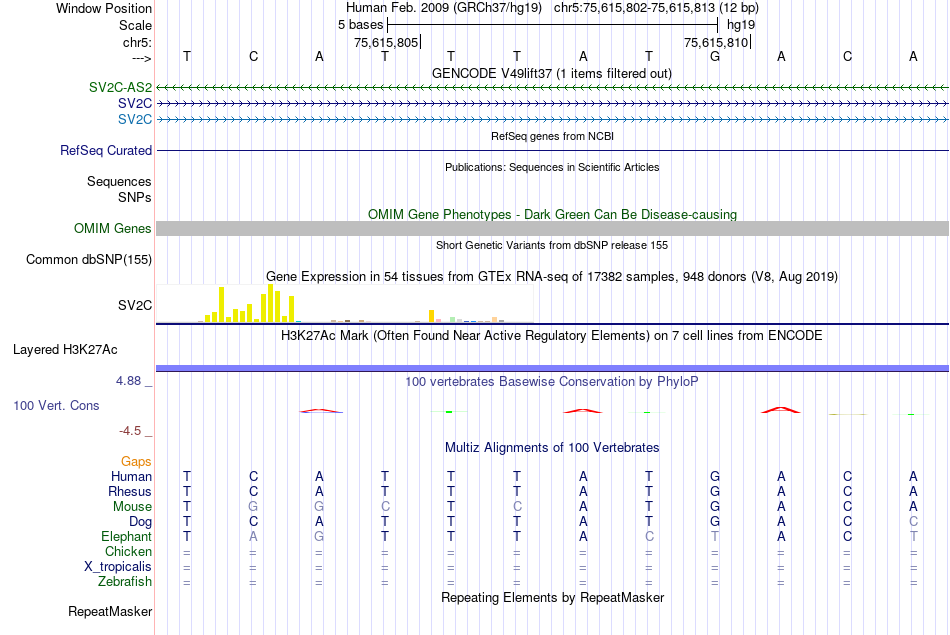Click Short Genetic Variants dbSNP title

tap(551, 245)
